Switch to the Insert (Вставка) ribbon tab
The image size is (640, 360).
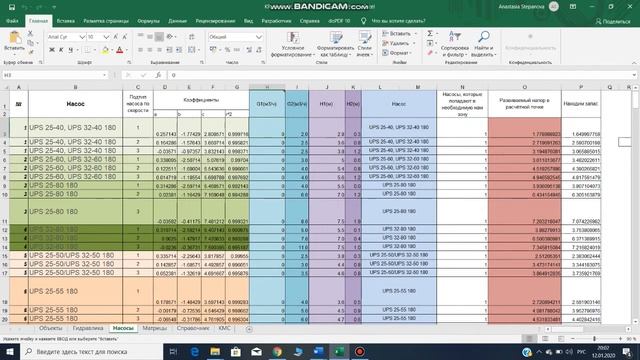(x=65, y=21)
